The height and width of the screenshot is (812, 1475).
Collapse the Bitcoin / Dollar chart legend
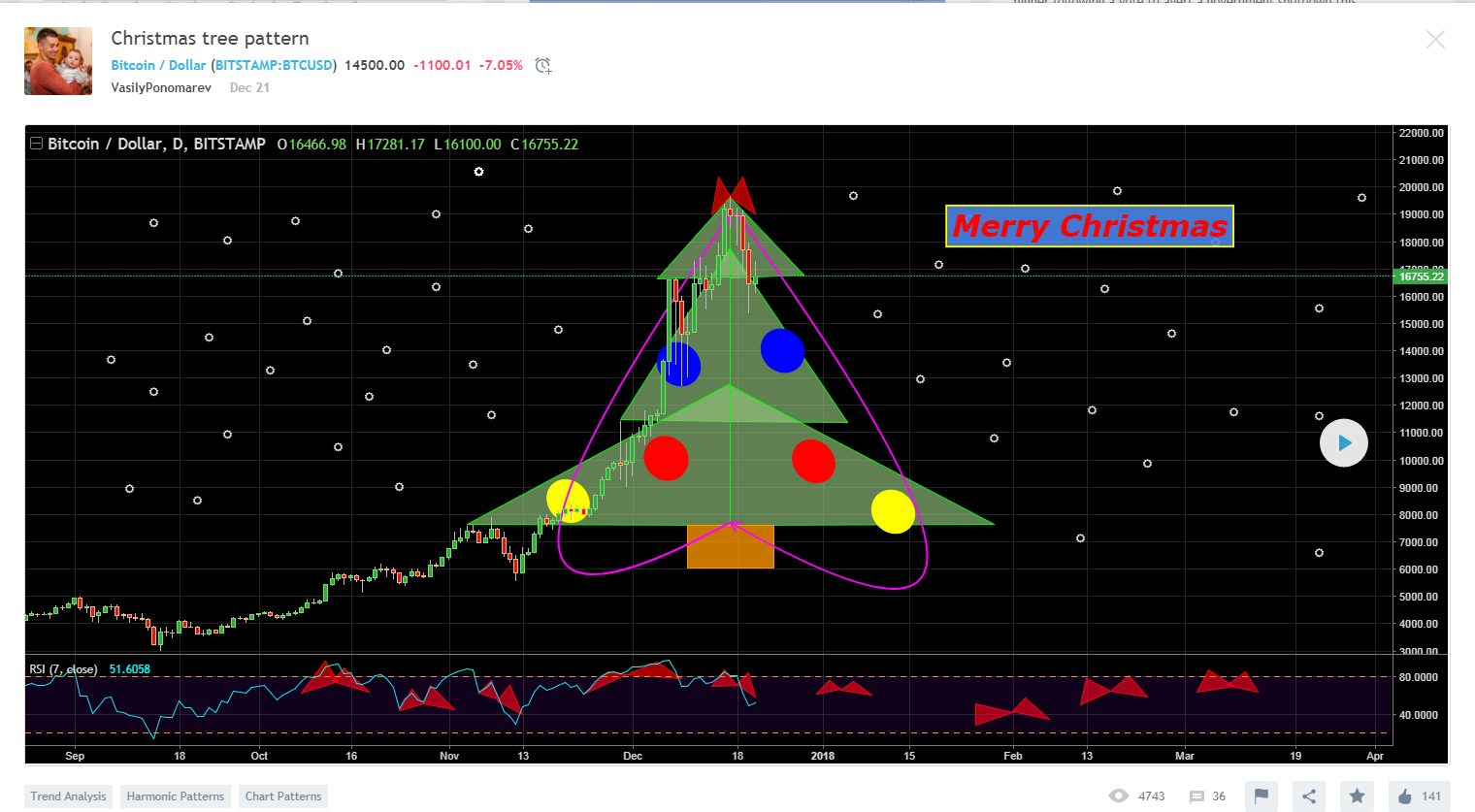(x=36, y=144)
